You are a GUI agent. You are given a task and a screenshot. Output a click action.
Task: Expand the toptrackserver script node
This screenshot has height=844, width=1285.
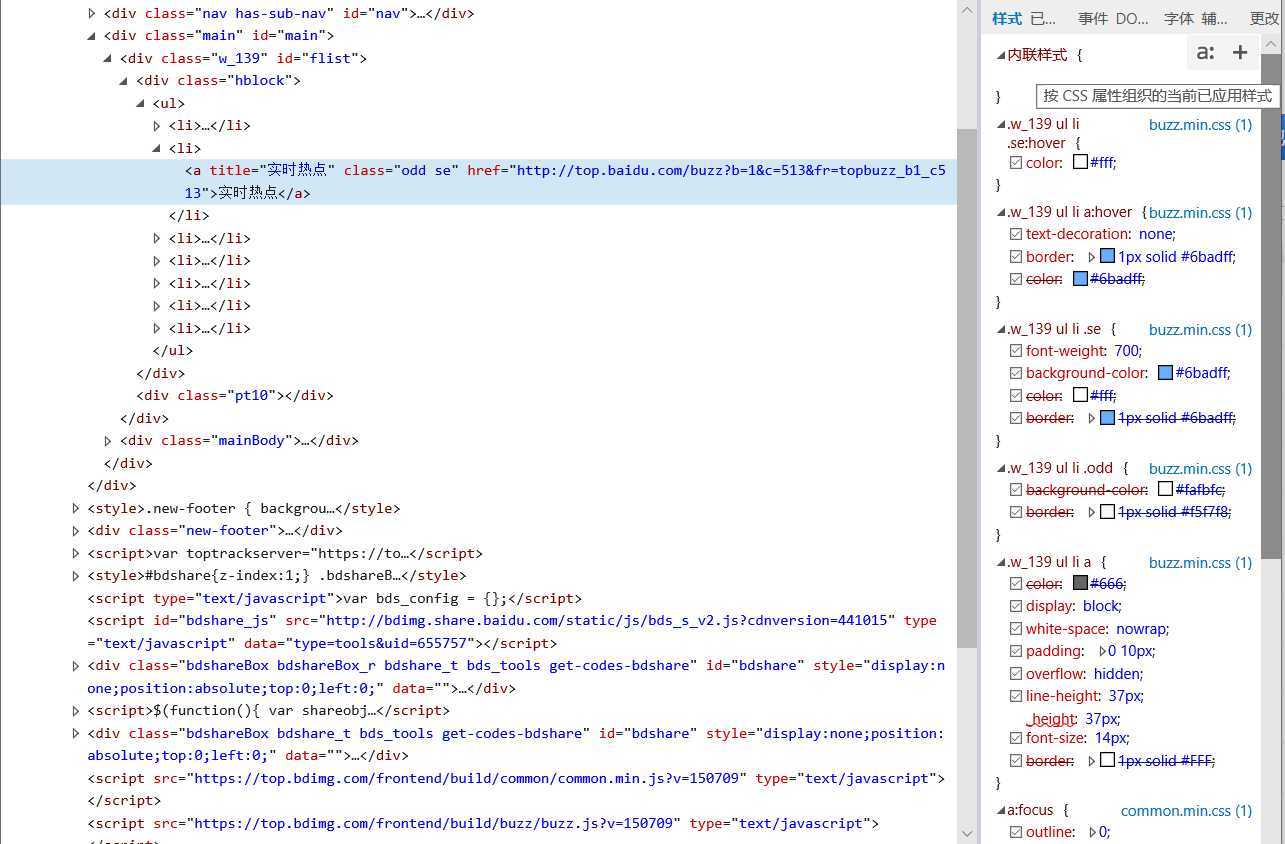76,553
